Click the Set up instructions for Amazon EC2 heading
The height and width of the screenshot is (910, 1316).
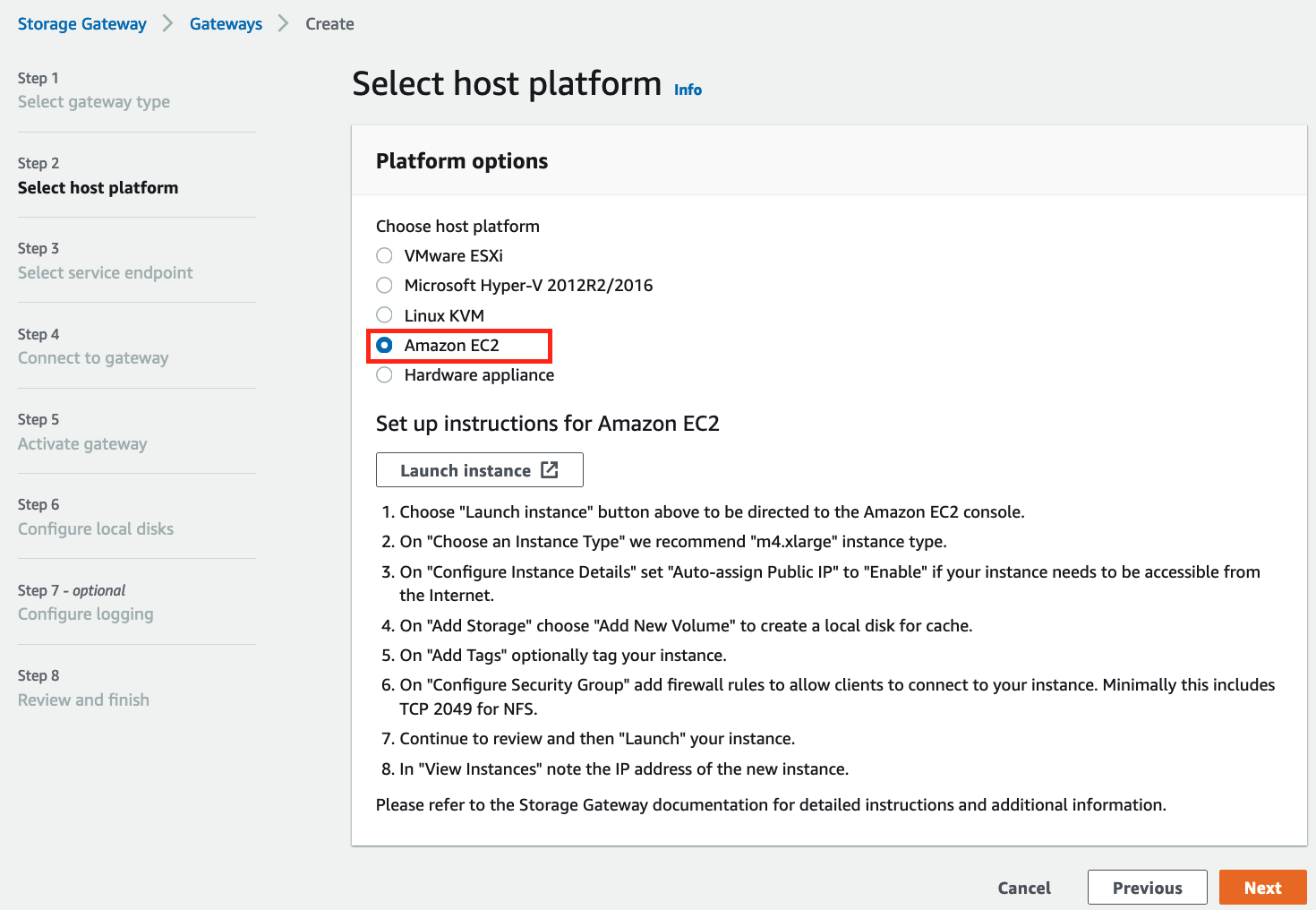[548, 424]
